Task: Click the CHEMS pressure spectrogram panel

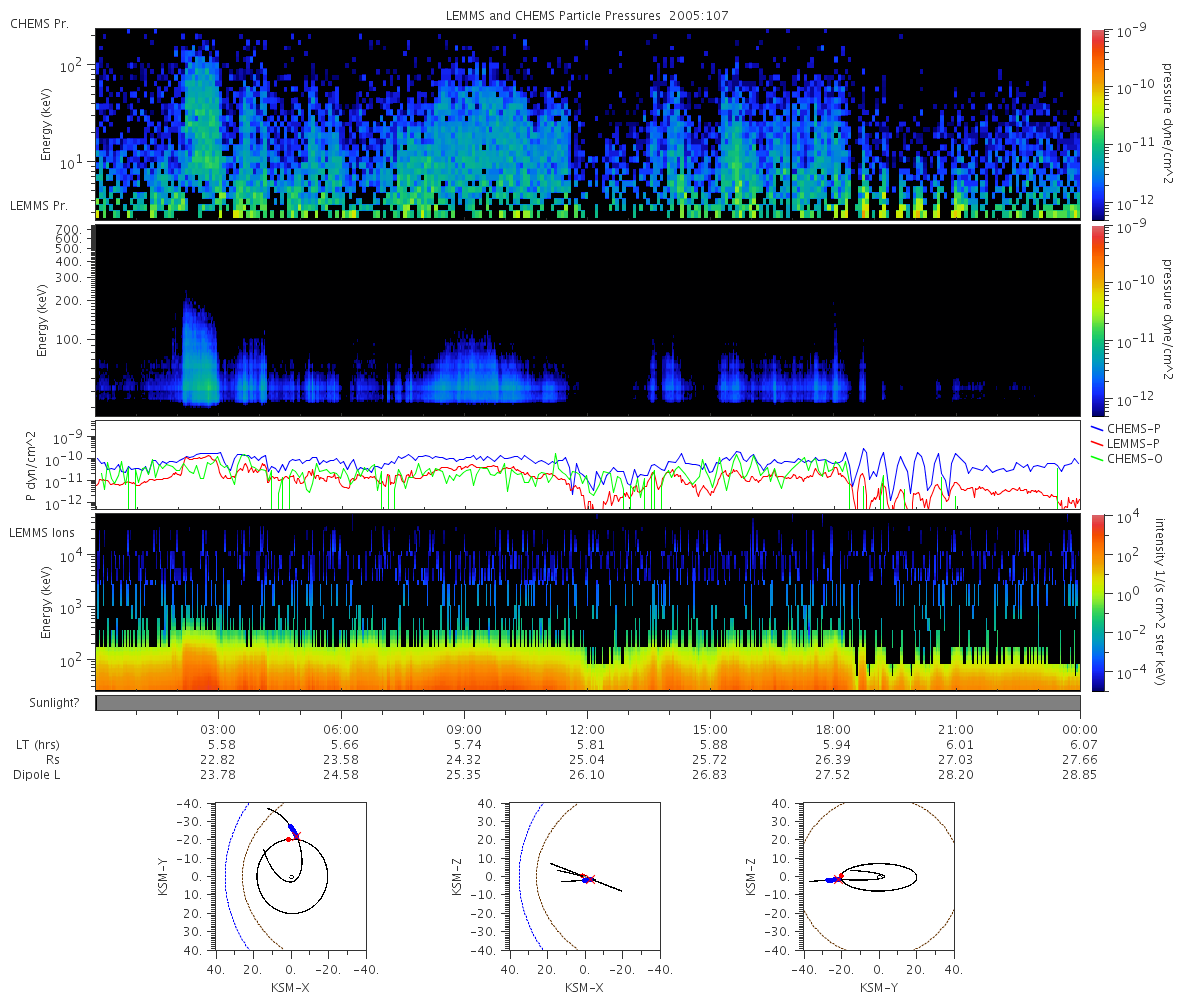Action: coord(588,124)
